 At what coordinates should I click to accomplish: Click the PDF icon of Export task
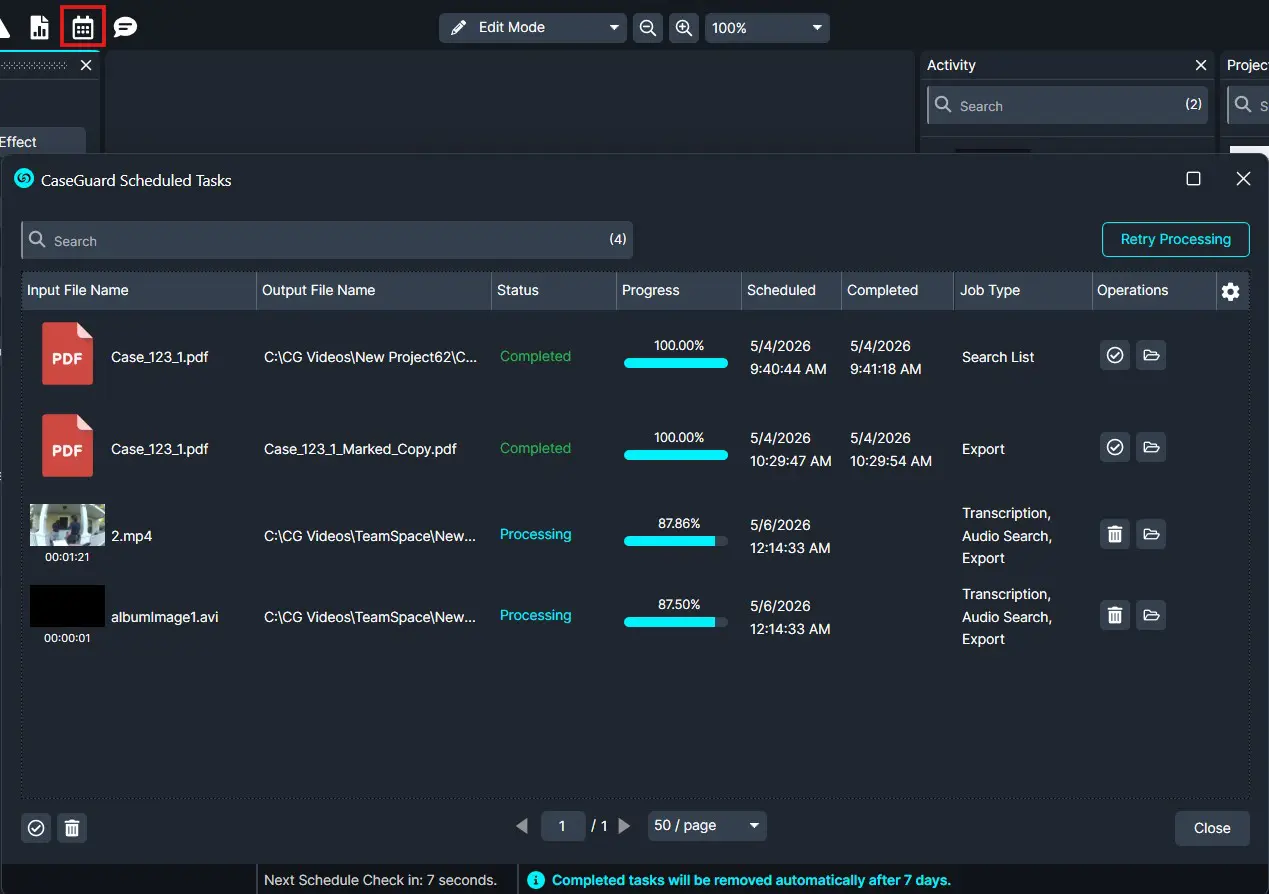pos(67,446)
